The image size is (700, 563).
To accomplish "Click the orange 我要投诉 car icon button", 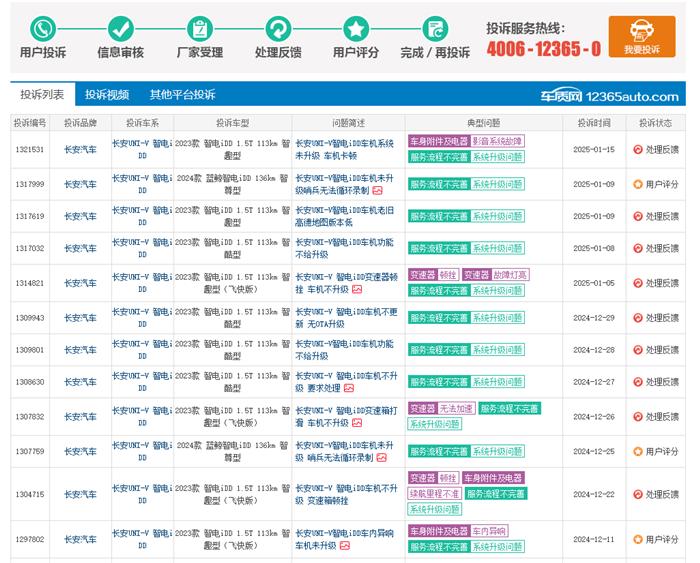I will click(641, 36).
